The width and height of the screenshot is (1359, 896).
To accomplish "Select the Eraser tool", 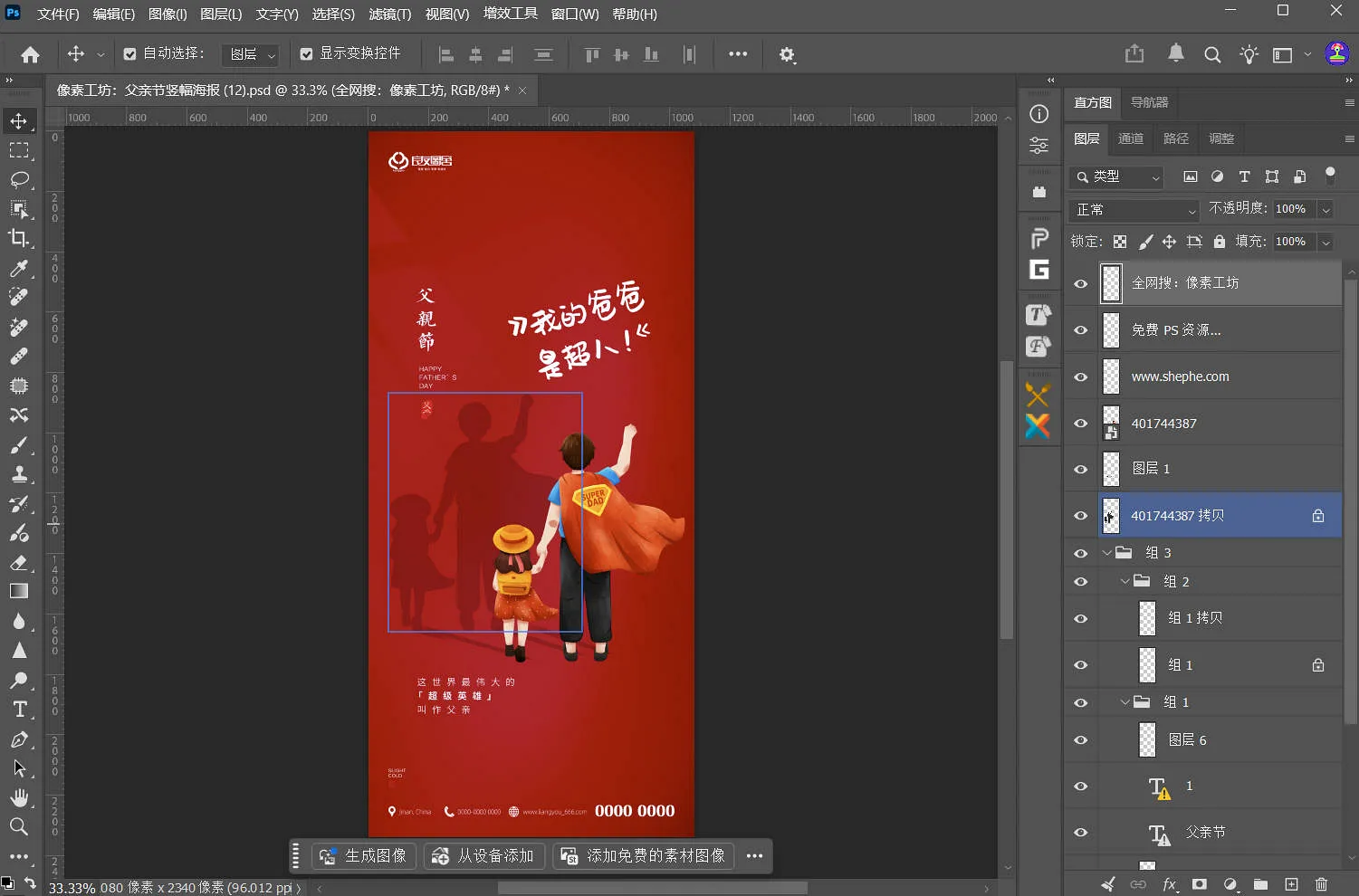I will click(x=19, y=562).
